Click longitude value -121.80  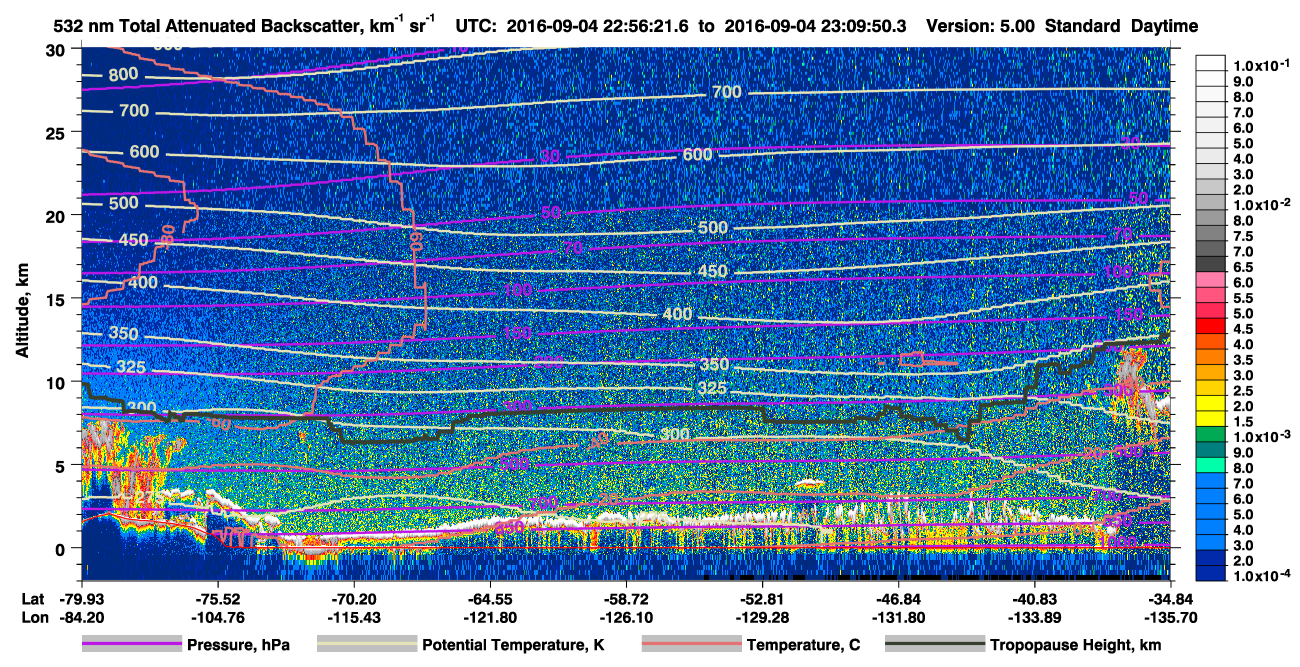[490, 617]
